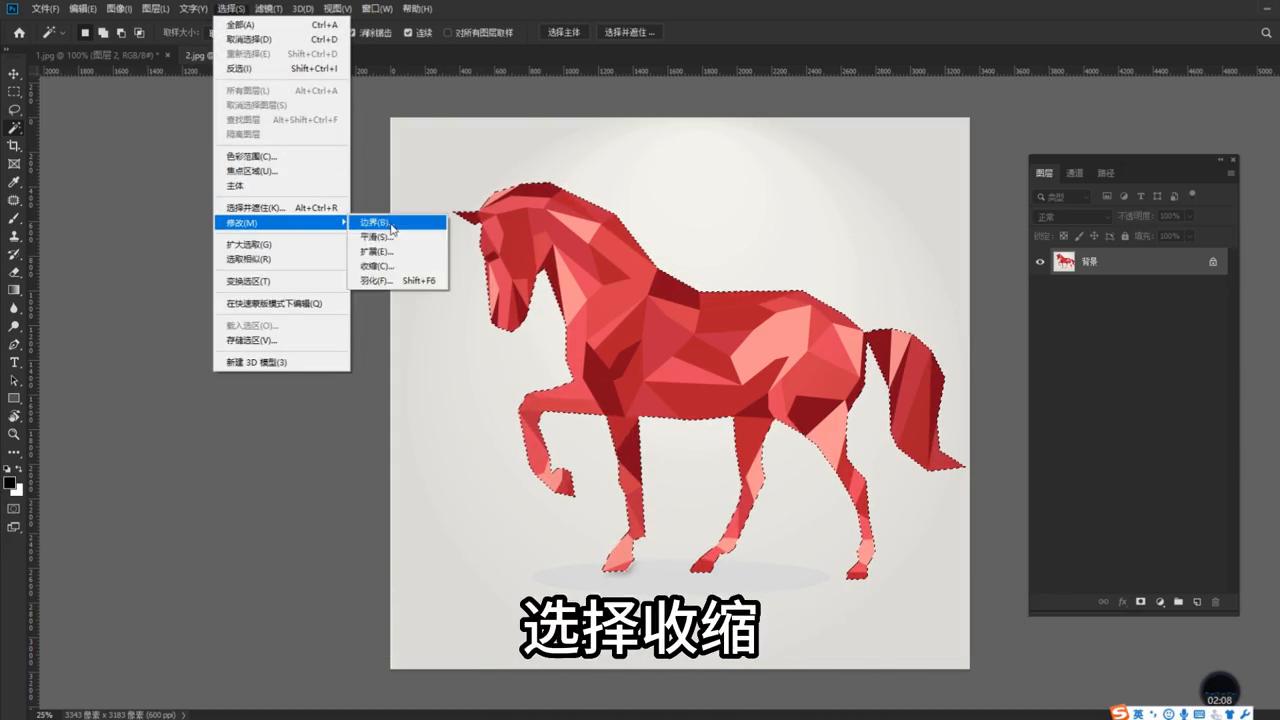The height and width of the screenshot is (720, 1280).
Task: Click the create new layer icon
Action: (x=1197, y=602)
